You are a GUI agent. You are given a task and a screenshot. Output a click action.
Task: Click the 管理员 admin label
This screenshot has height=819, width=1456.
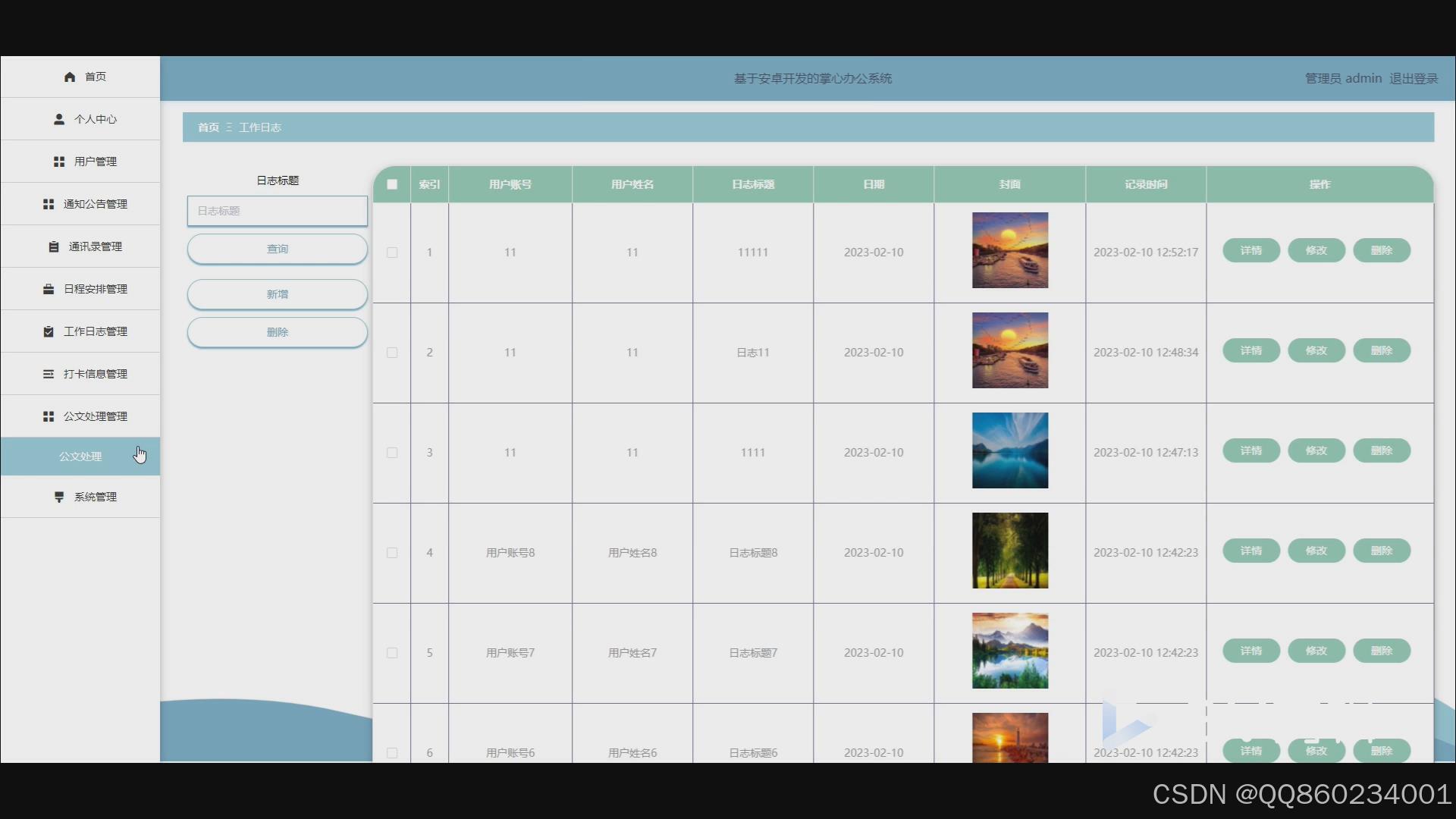pyautogui.click(x=1343, y=78)
